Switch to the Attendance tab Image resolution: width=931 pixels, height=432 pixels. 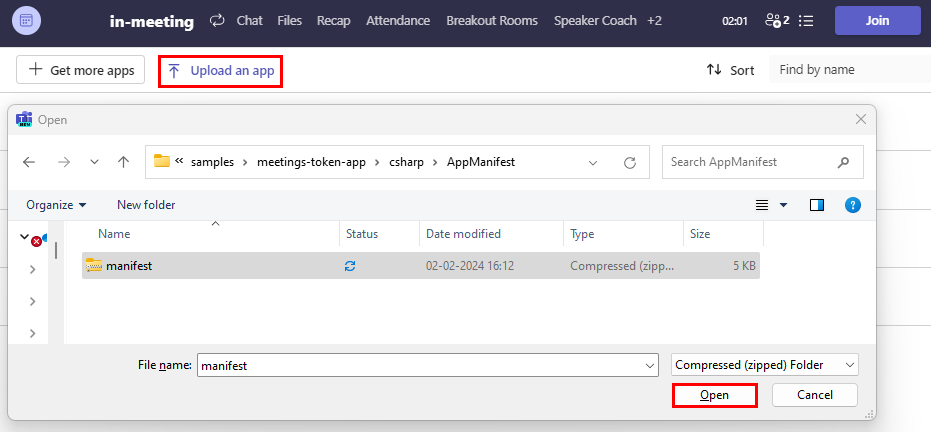point(398,21)
